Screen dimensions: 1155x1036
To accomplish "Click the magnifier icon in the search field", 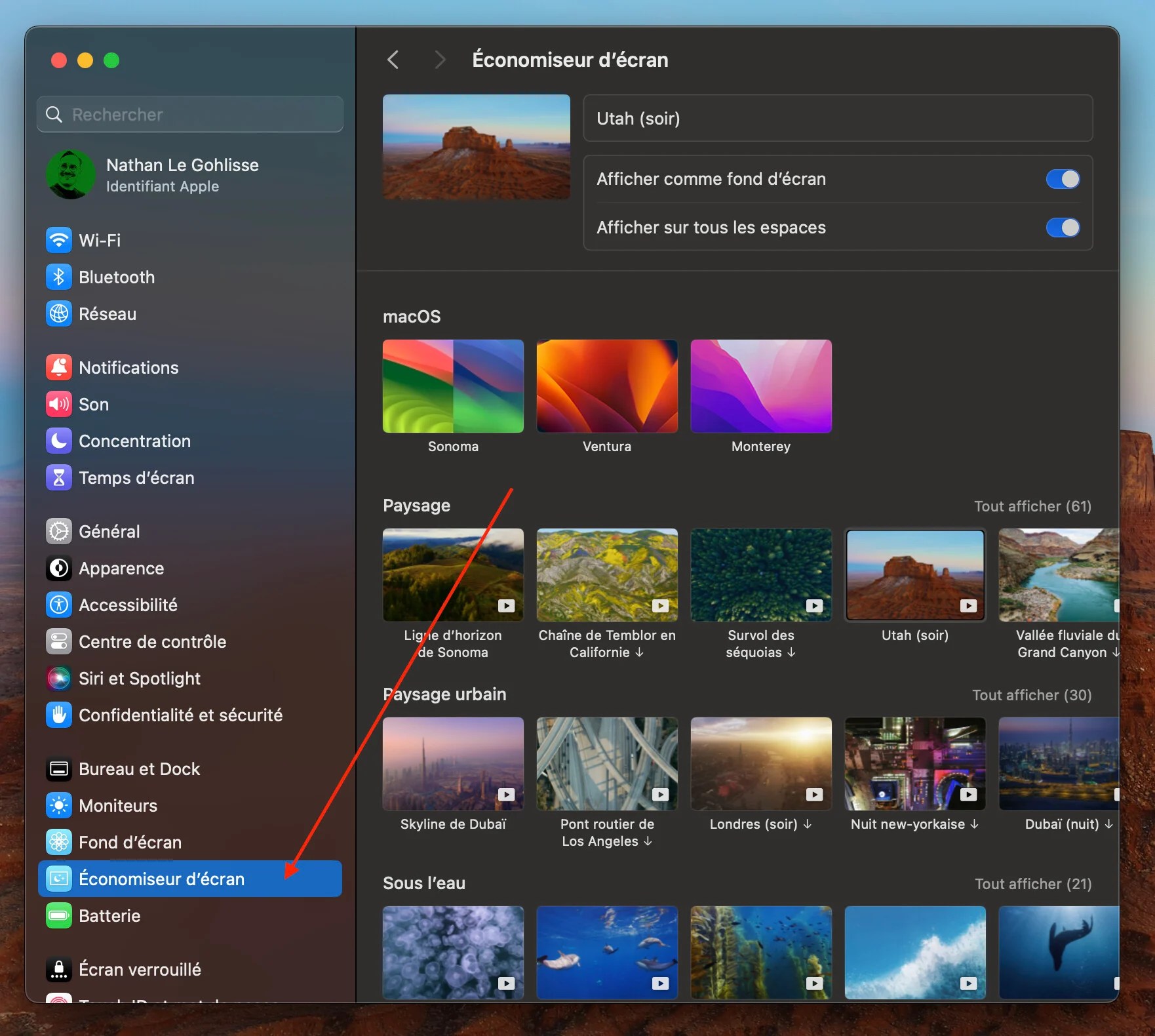I will pos(54,115).
